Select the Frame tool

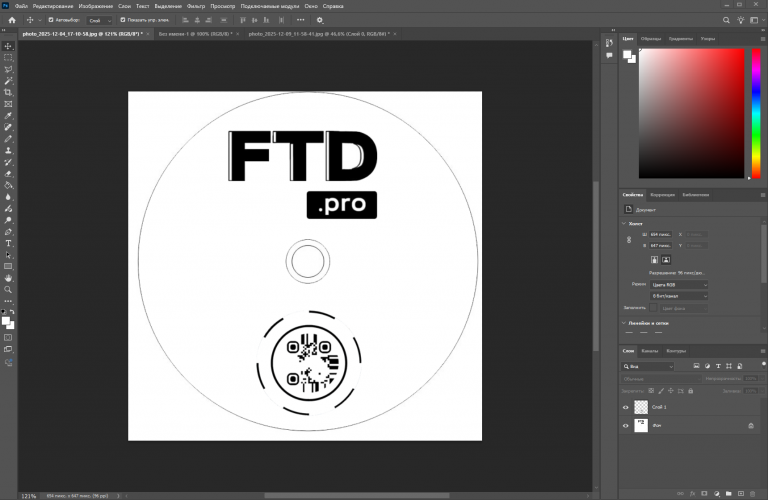8,104
